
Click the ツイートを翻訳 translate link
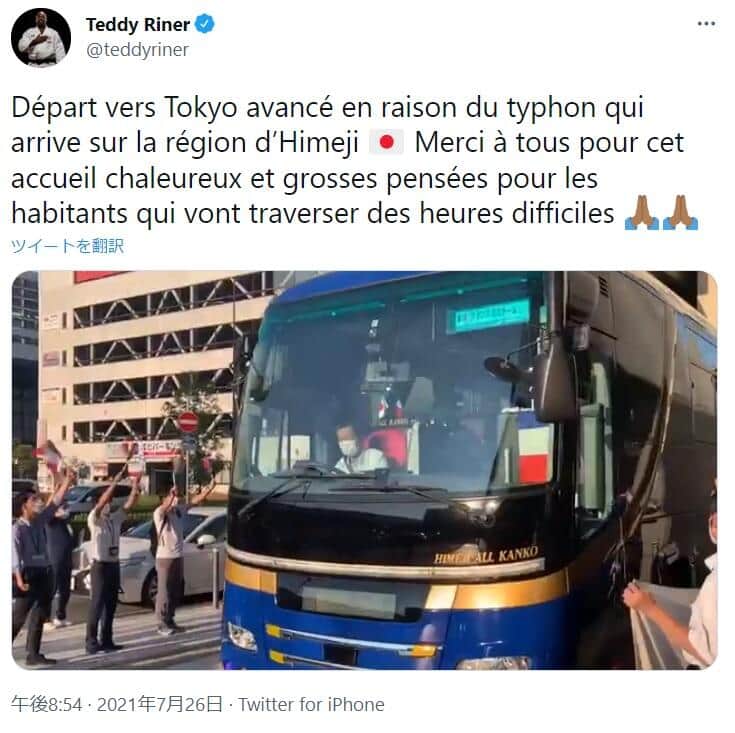pos(68,246)
